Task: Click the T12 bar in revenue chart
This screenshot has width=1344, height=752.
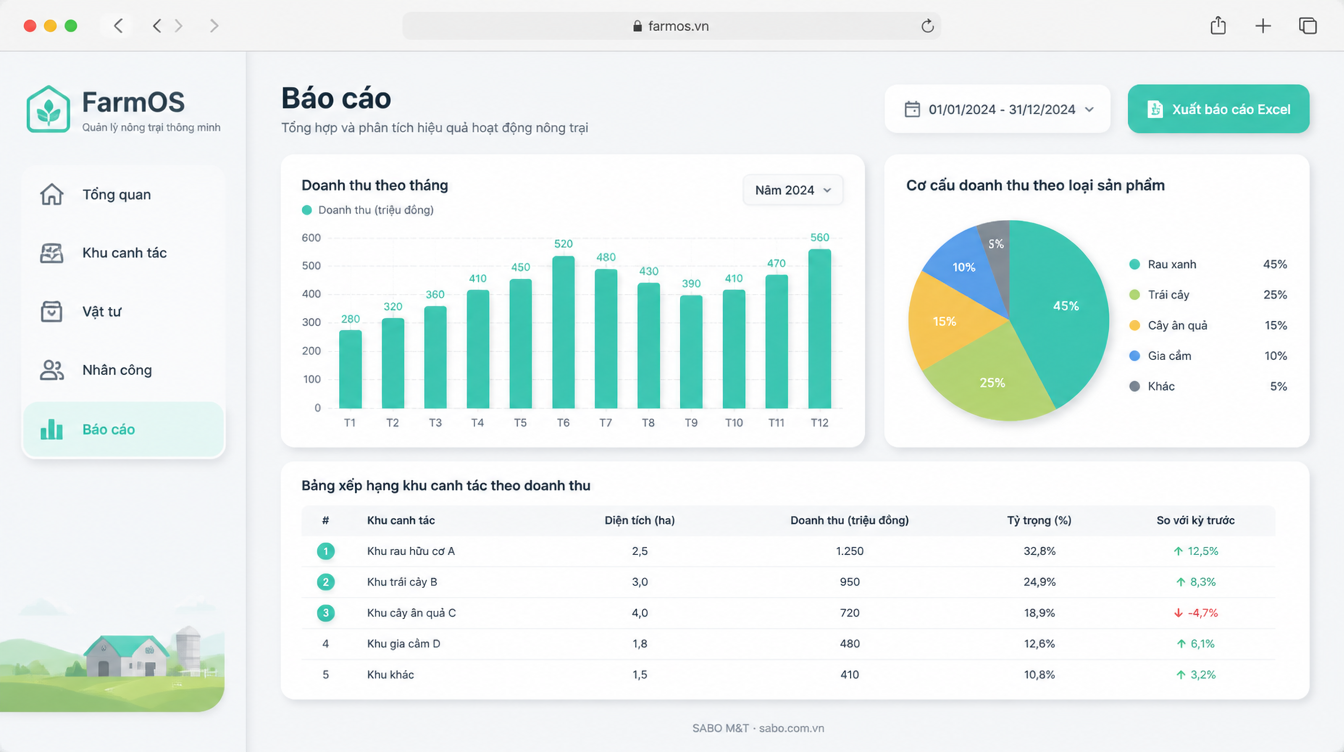Action: (x=820, y=328)
